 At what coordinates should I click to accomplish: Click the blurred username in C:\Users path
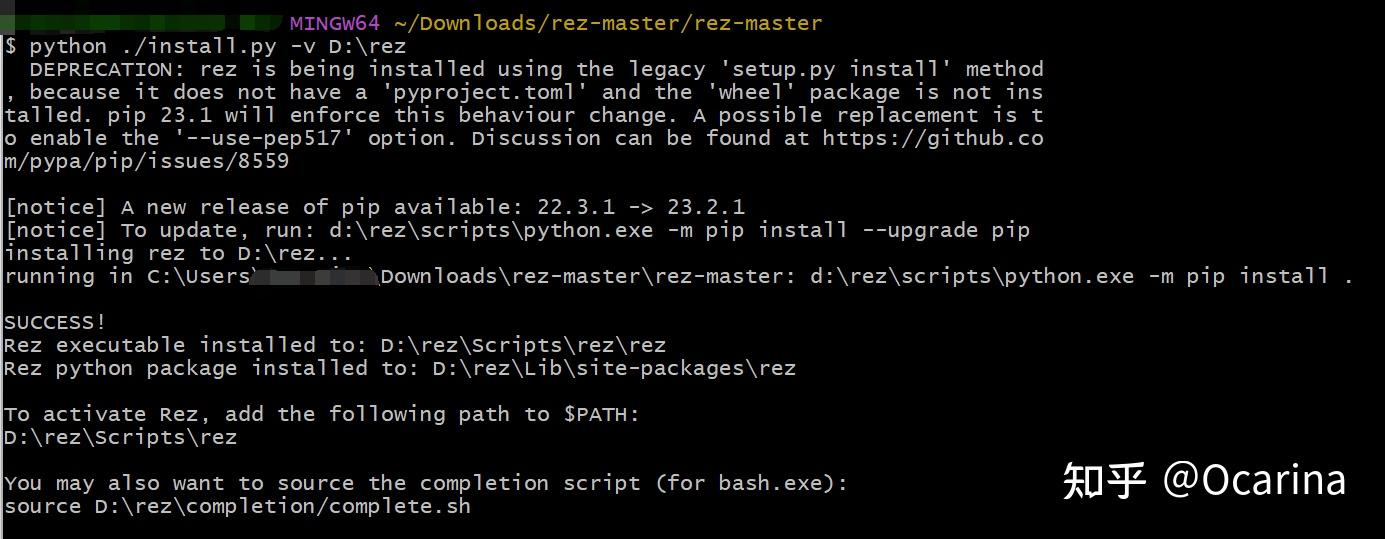coord(314,276)
